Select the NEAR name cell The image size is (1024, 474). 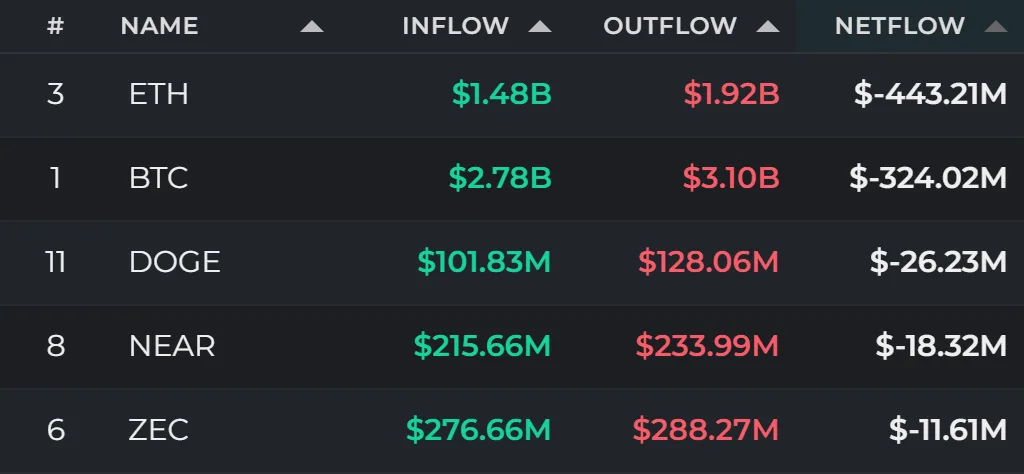click(x=172, y=346)
